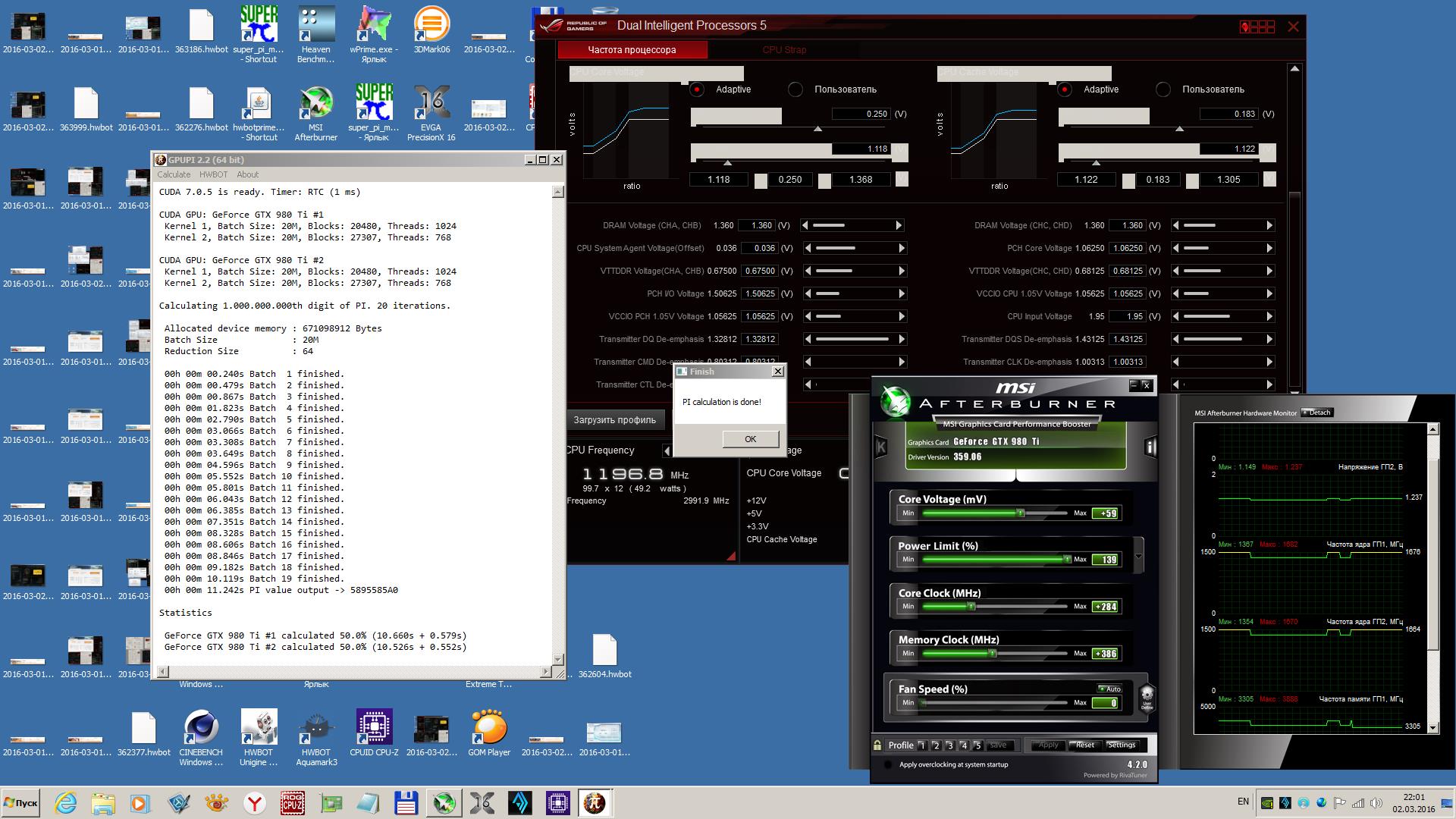Open ROG CPU-Z taskbar icon

coord(293,802)
